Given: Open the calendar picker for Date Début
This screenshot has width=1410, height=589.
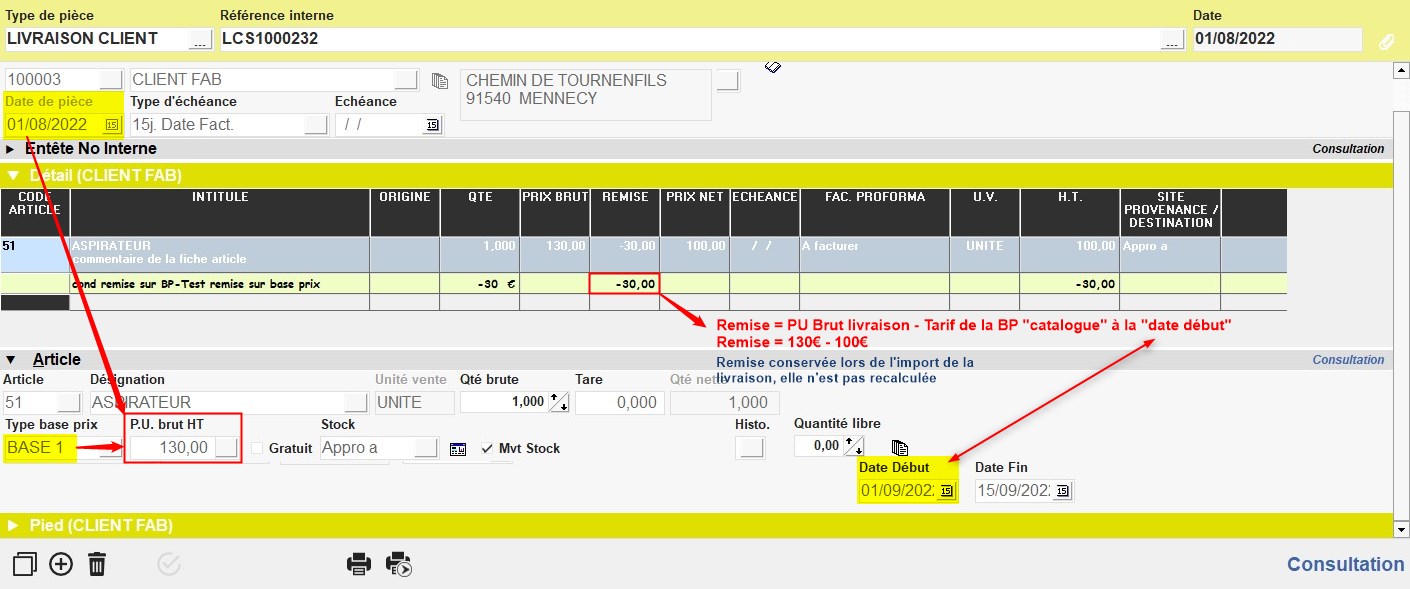Looking at the screenshot, I should point(945,491).
